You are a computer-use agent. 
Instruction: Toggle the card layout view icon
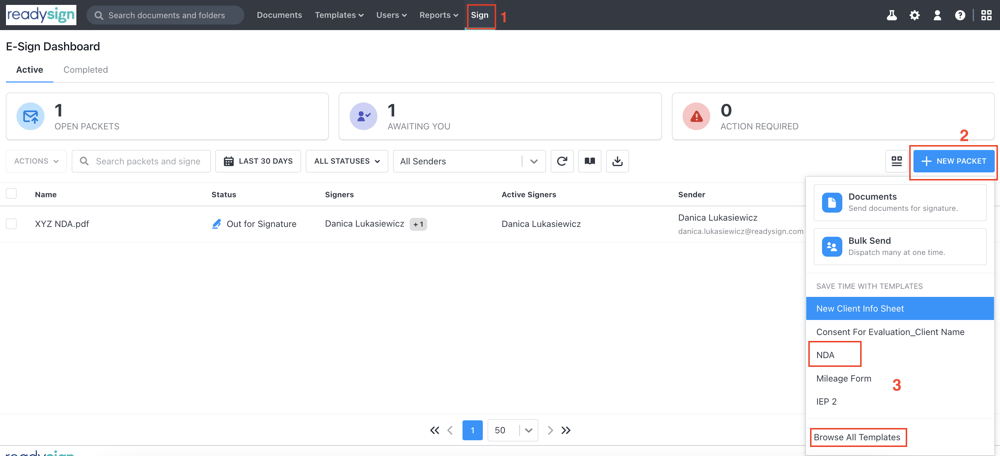(x=897, y=161)
